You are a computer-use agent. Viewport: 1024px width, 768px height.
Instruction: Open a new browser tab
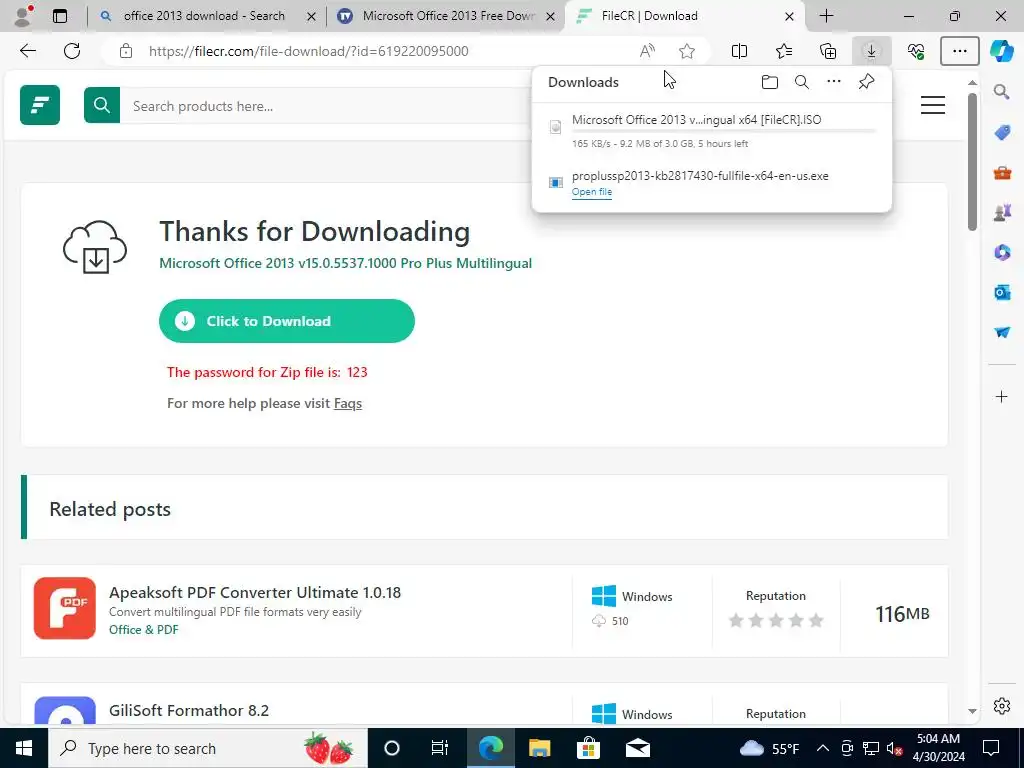[826, 16]
